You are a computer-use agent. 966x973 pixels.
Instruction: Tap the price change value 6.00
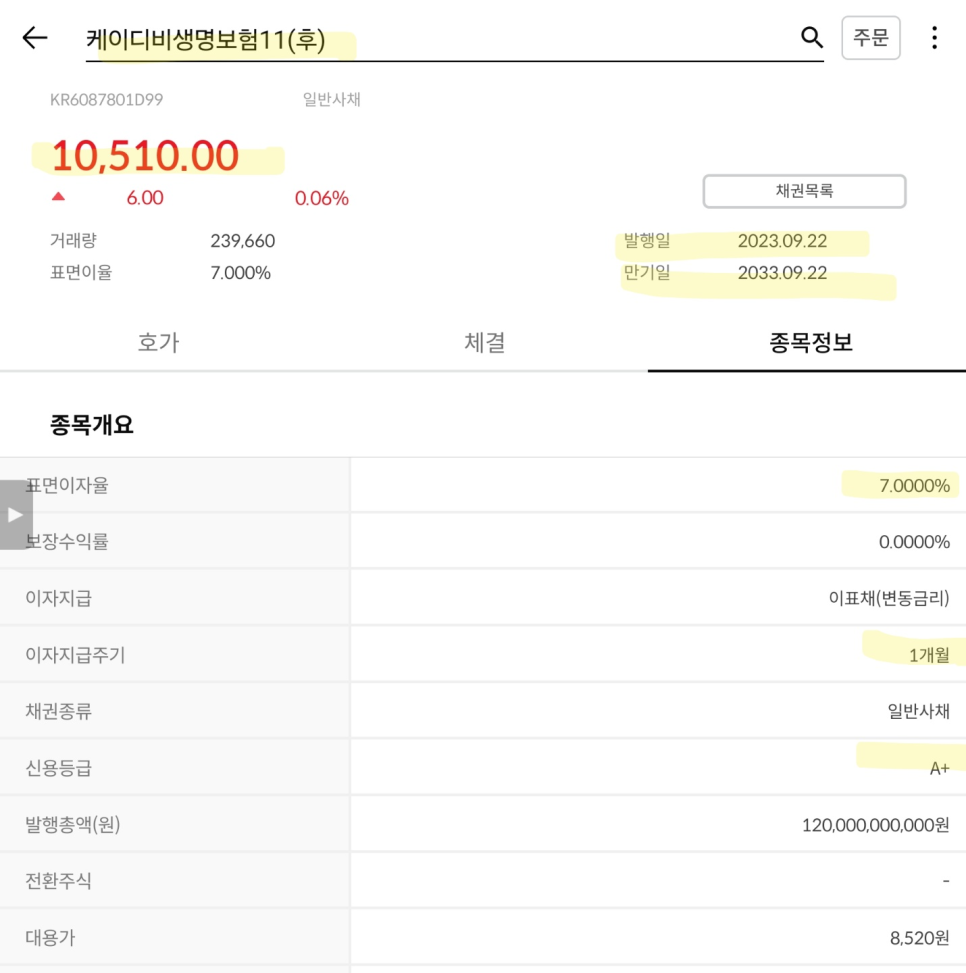[145, 198]
